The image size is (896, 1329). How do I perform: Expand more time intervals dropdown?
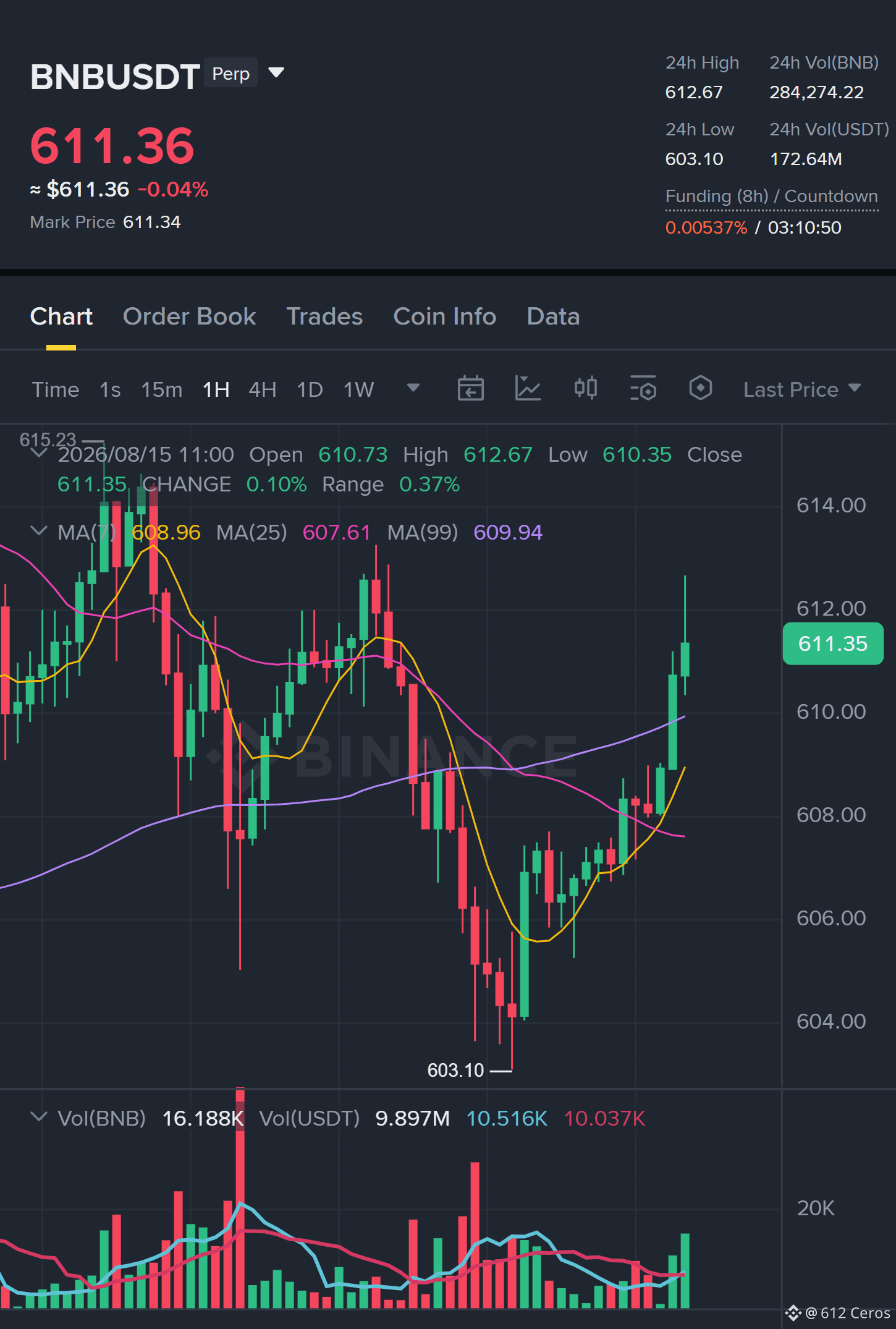[x=413, y=388]
